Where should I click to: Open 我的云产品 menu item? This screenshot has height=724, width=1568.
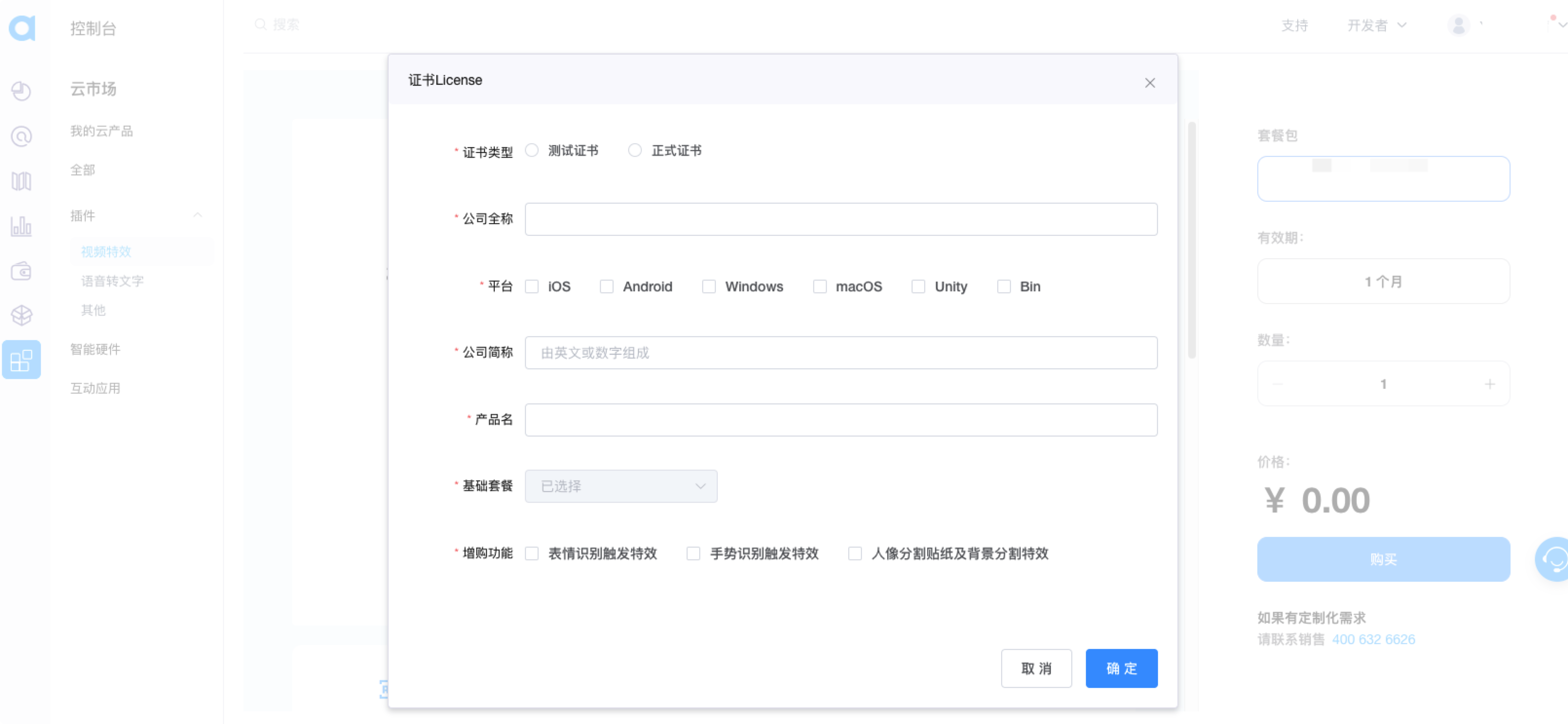pyautogui.click(x=102, y=131)
